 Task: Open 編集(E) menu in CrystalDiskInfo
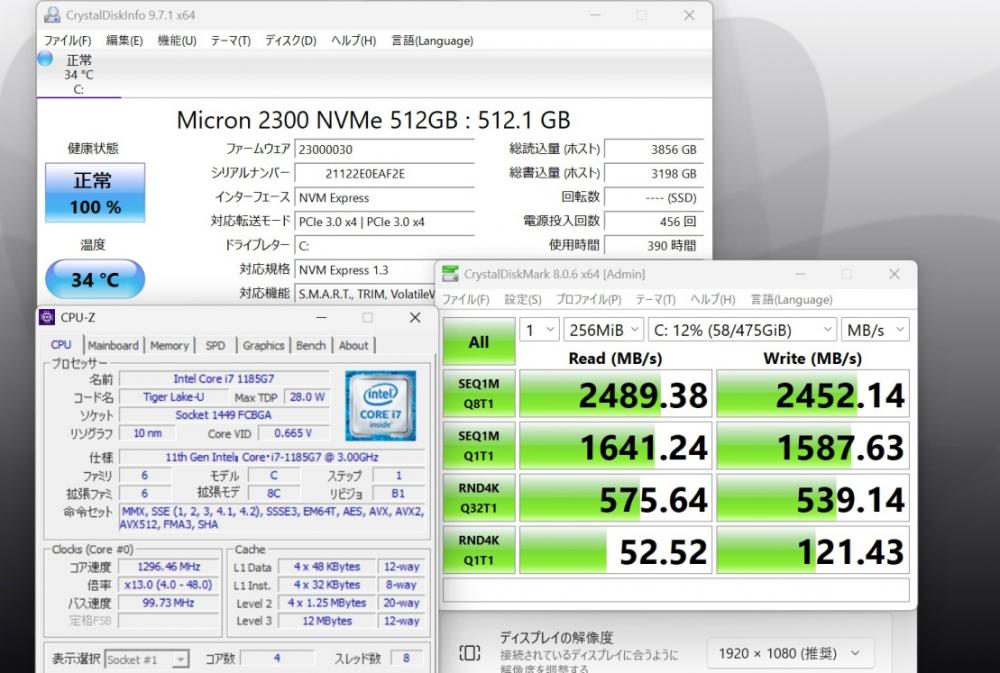[x=124, y=41]
